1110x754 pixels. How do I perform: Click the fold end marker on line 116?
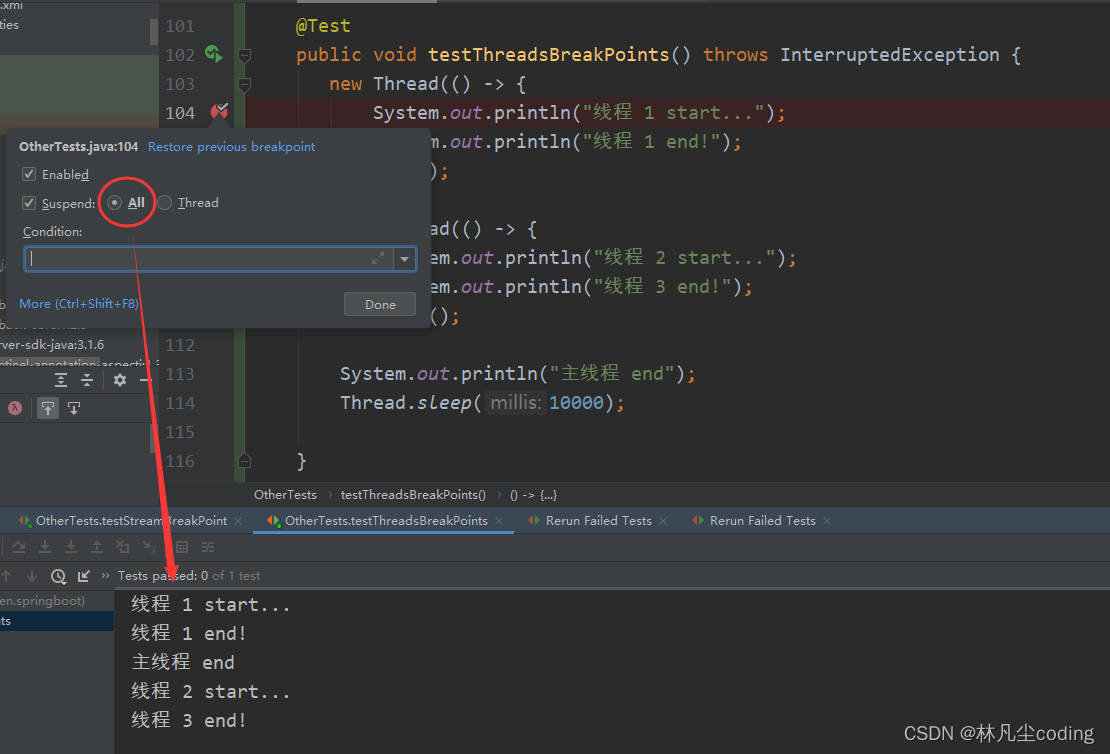coord(244,461)
